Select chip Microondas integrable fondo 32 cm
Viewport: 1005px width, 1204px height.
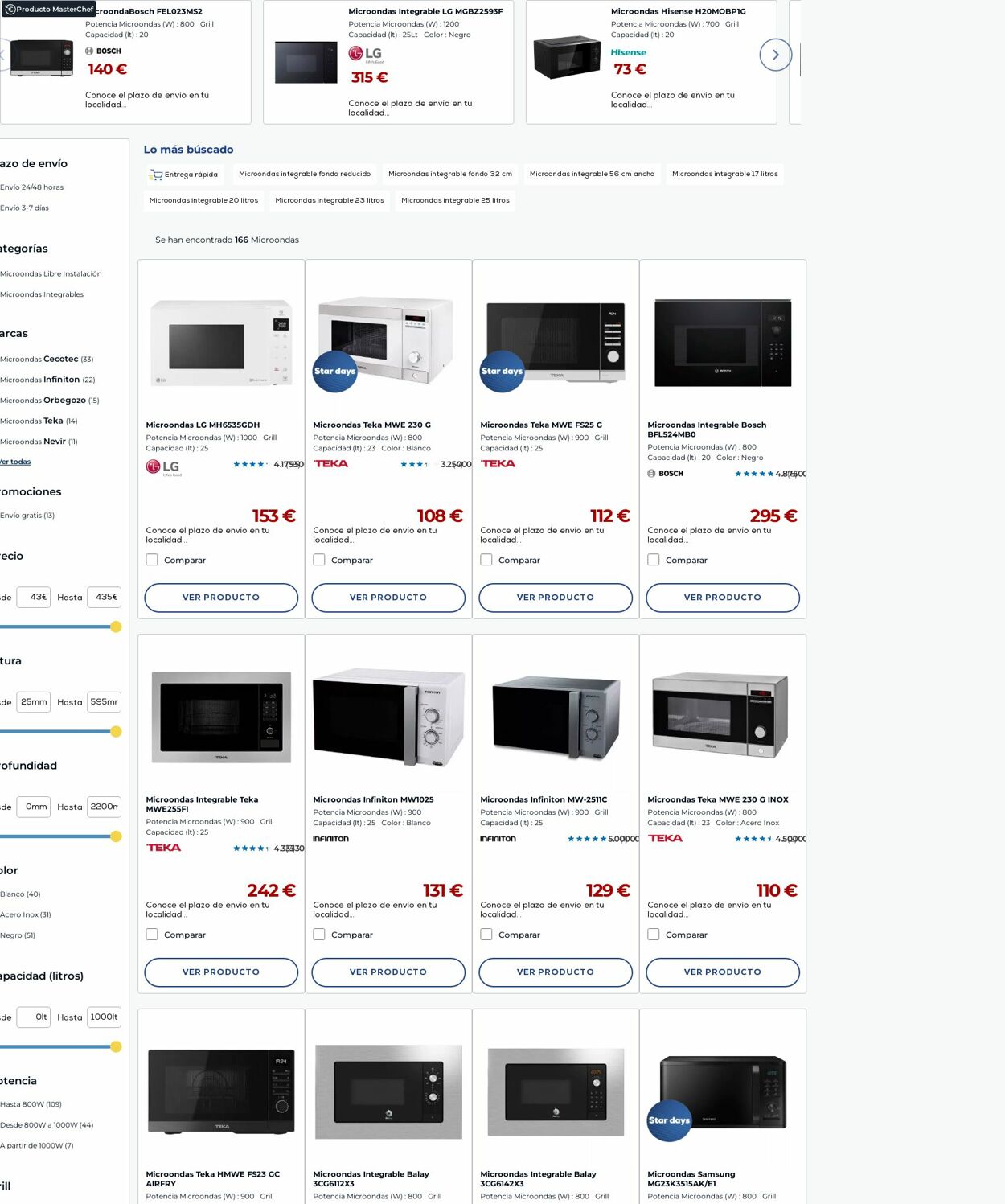[450, 174]
